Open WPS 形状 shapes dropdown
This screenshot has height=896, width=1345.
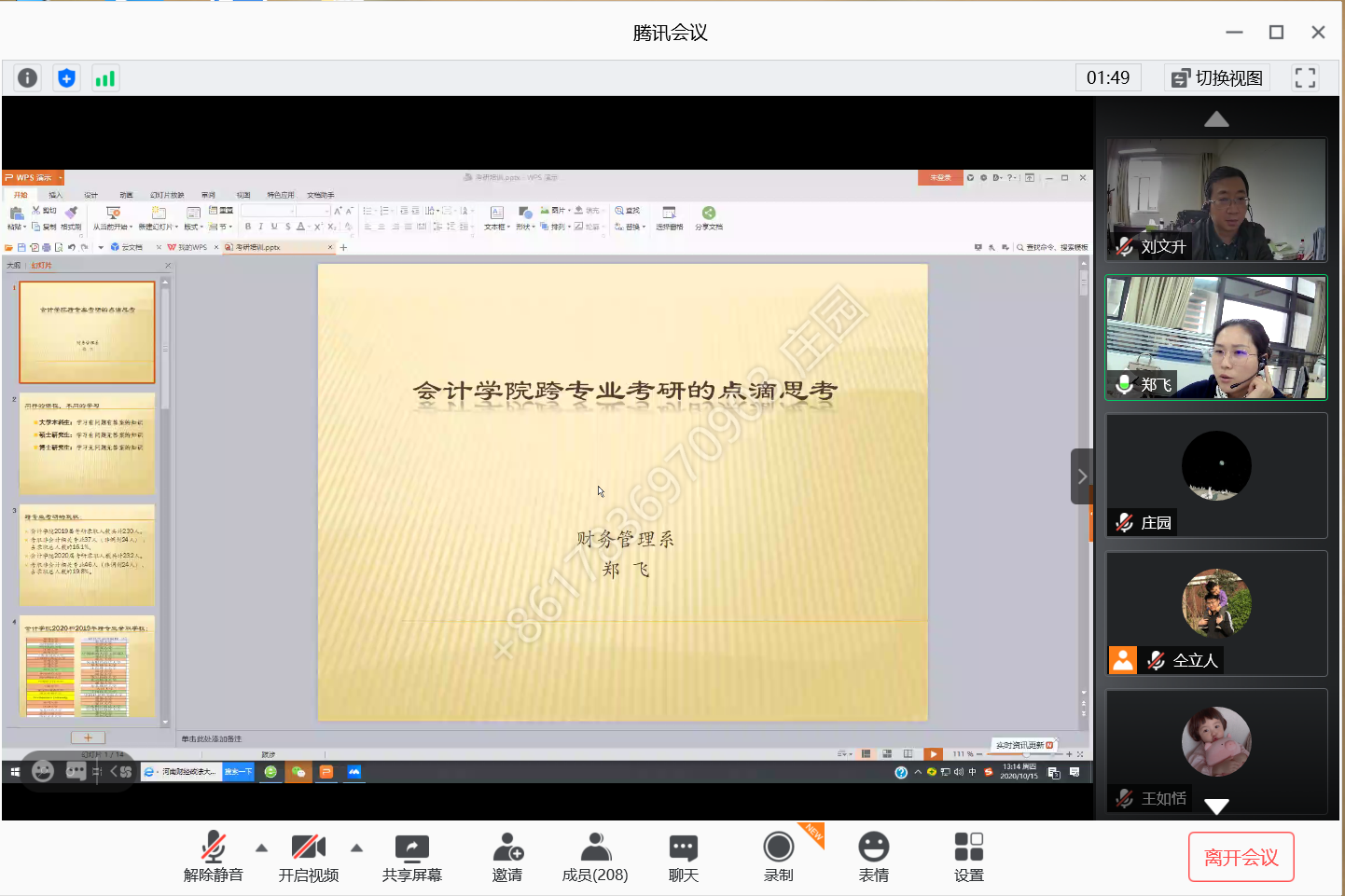pyautogui.click(x=525, y=218)
